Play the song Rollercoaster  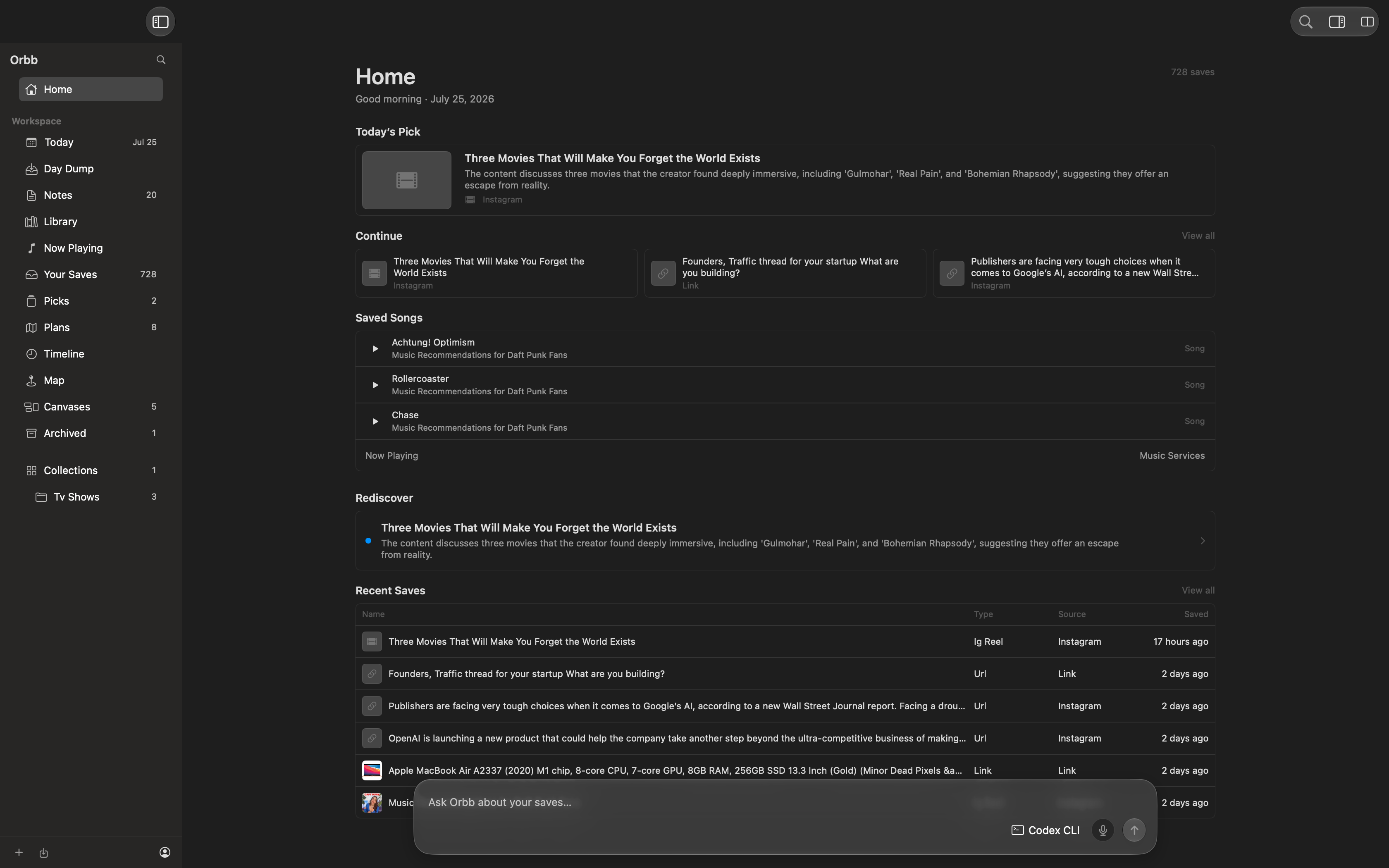(x=375, y=385)
